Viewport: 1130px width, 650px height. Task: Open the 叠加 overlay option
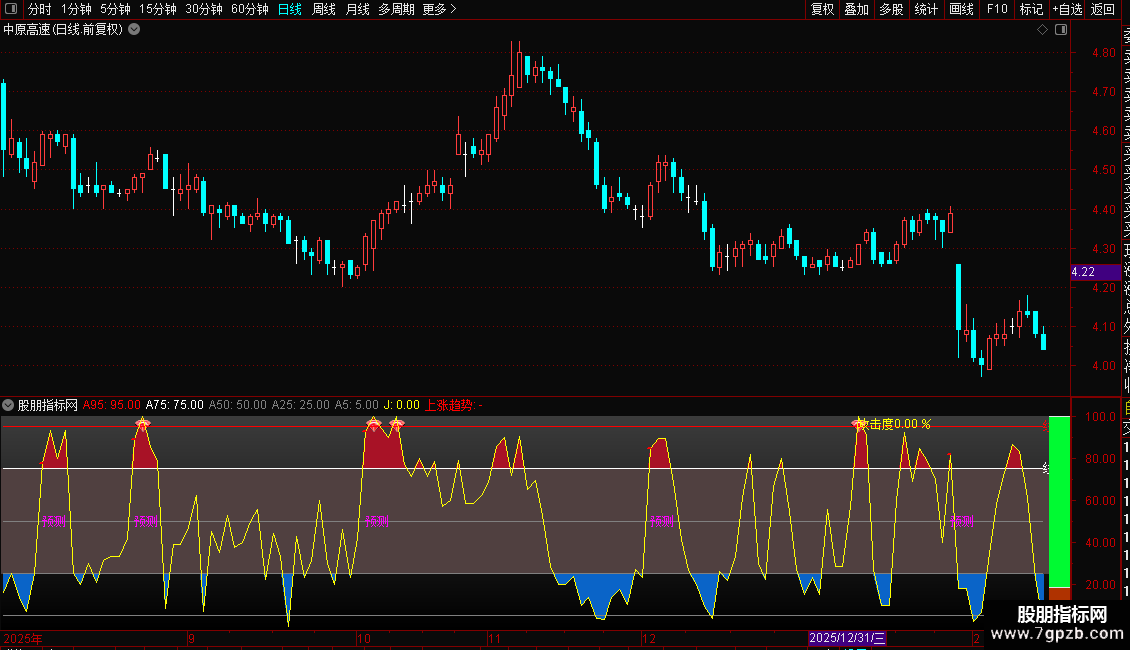pos(856,9)
